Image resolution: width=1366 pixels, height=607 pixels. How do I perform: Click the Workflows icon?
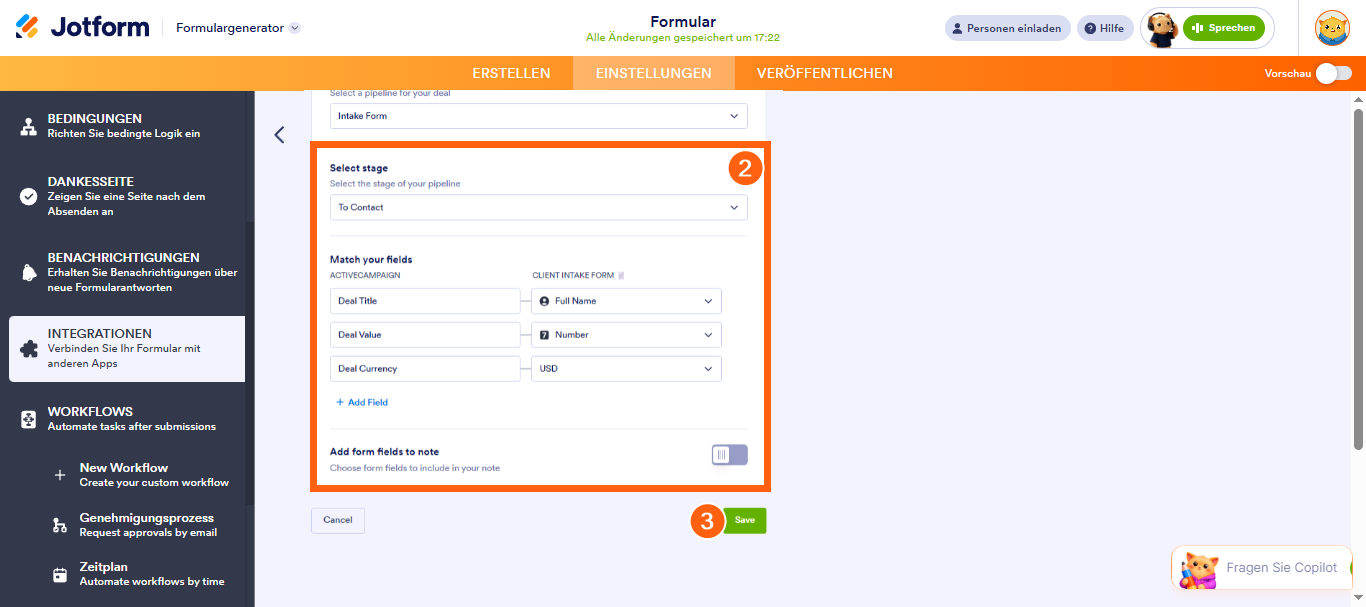pos(29,419)
